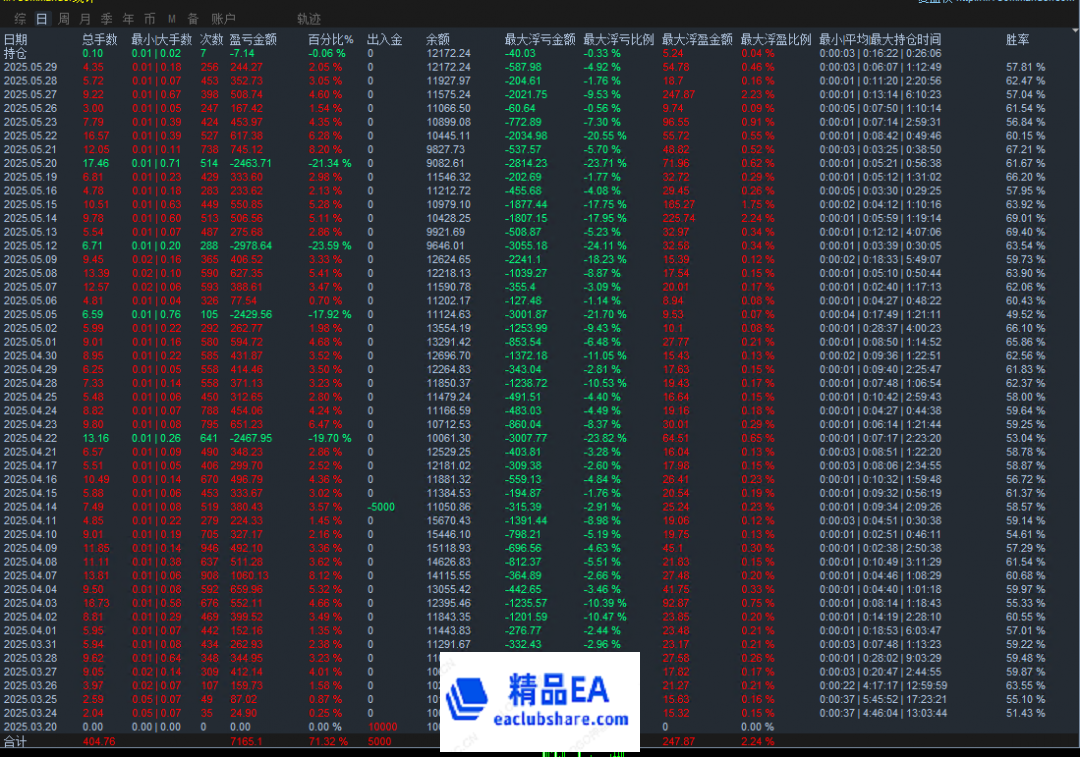Select the 周 (weekly) tab

coord(64,19)
